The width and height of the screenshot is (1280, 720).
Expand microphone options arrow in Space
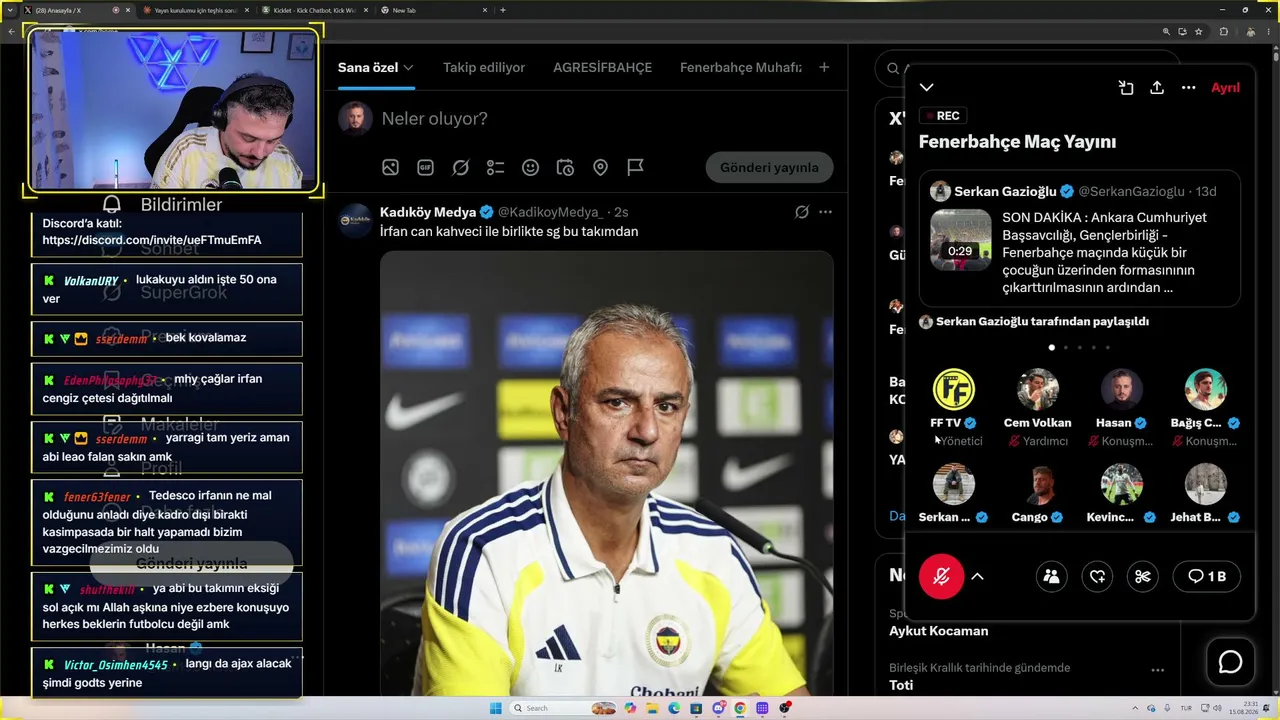tap(978, 576)
